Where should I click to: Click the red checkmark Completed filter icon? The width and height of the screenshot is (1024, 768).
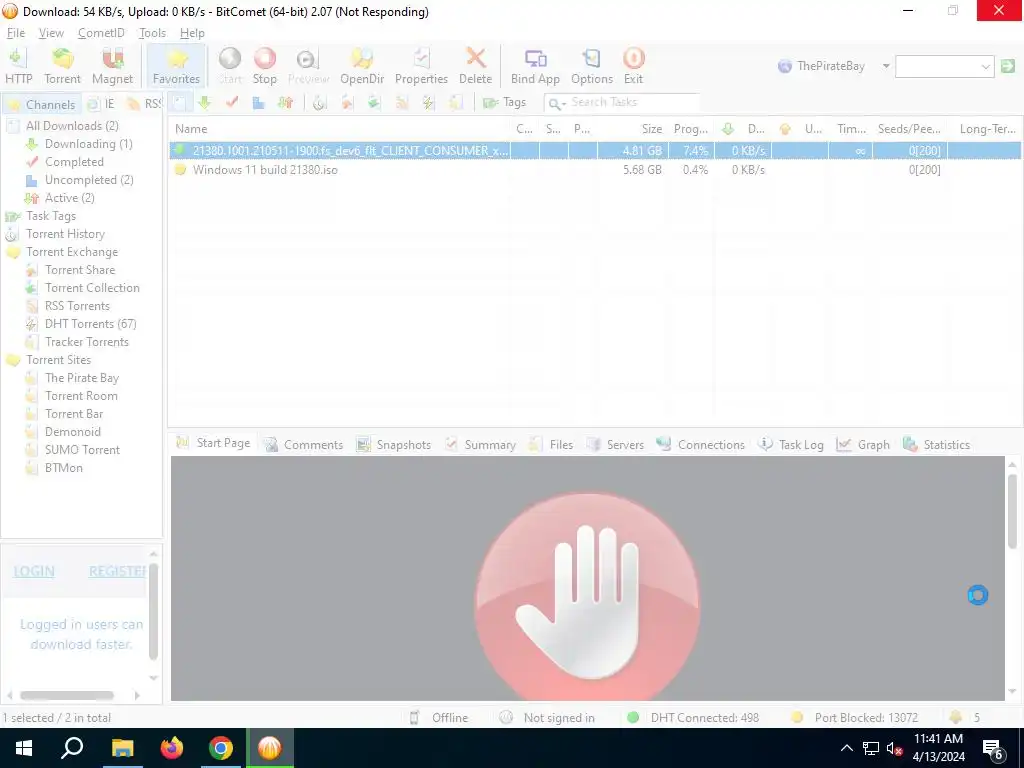232,103
